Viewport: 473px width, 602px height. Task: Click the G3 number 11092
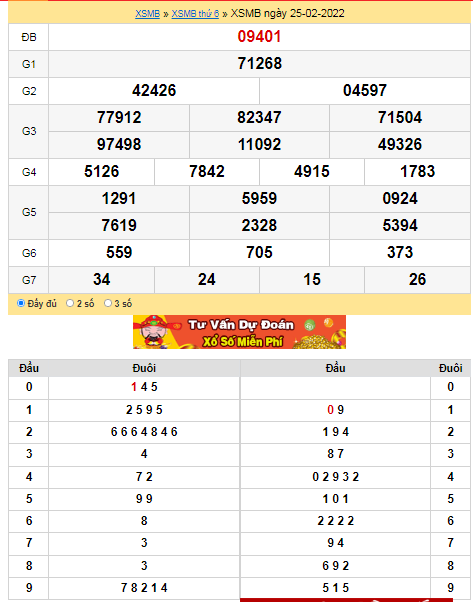[259, 144]
